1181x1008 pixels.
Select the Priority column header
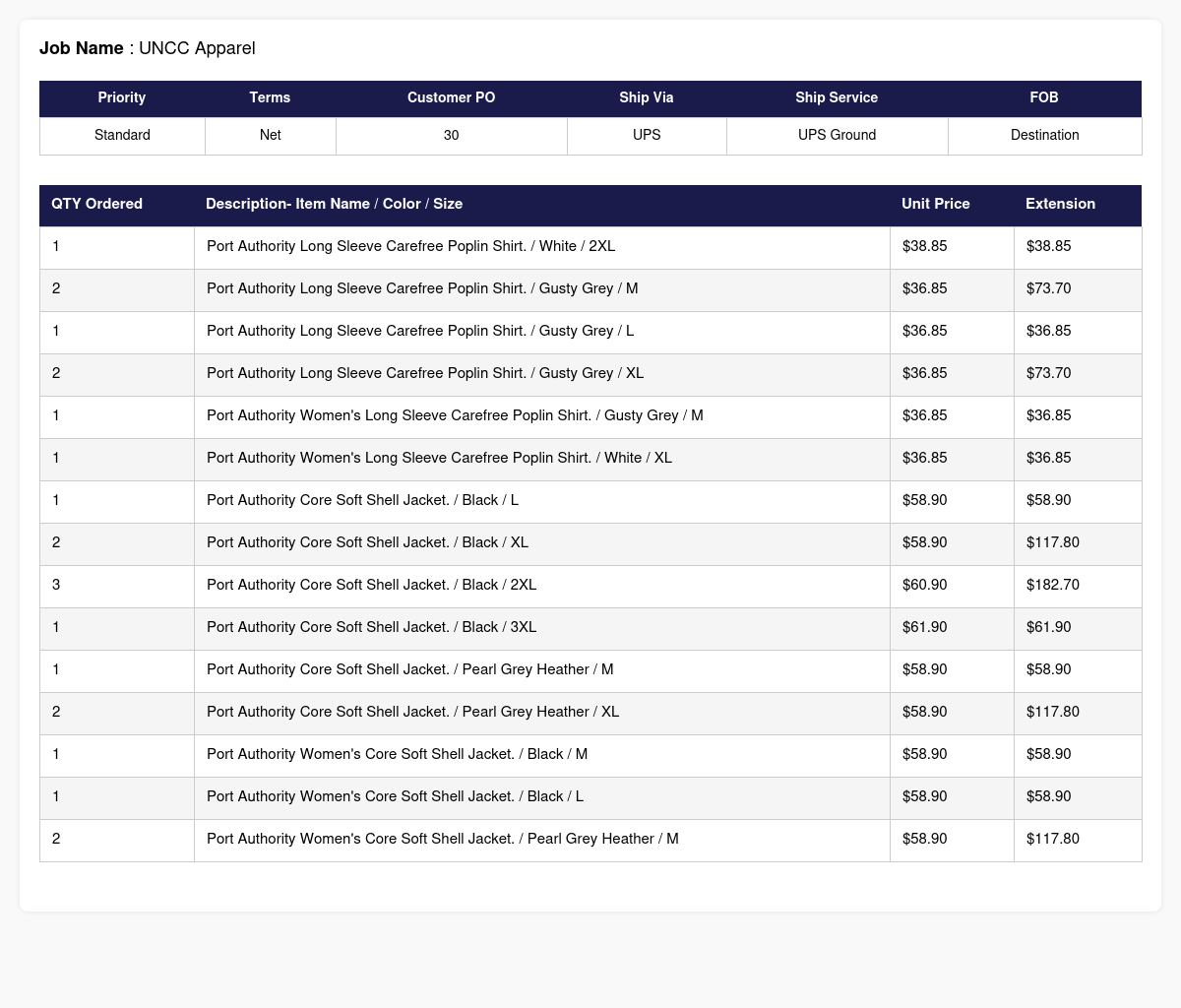(x=122, y=98)
